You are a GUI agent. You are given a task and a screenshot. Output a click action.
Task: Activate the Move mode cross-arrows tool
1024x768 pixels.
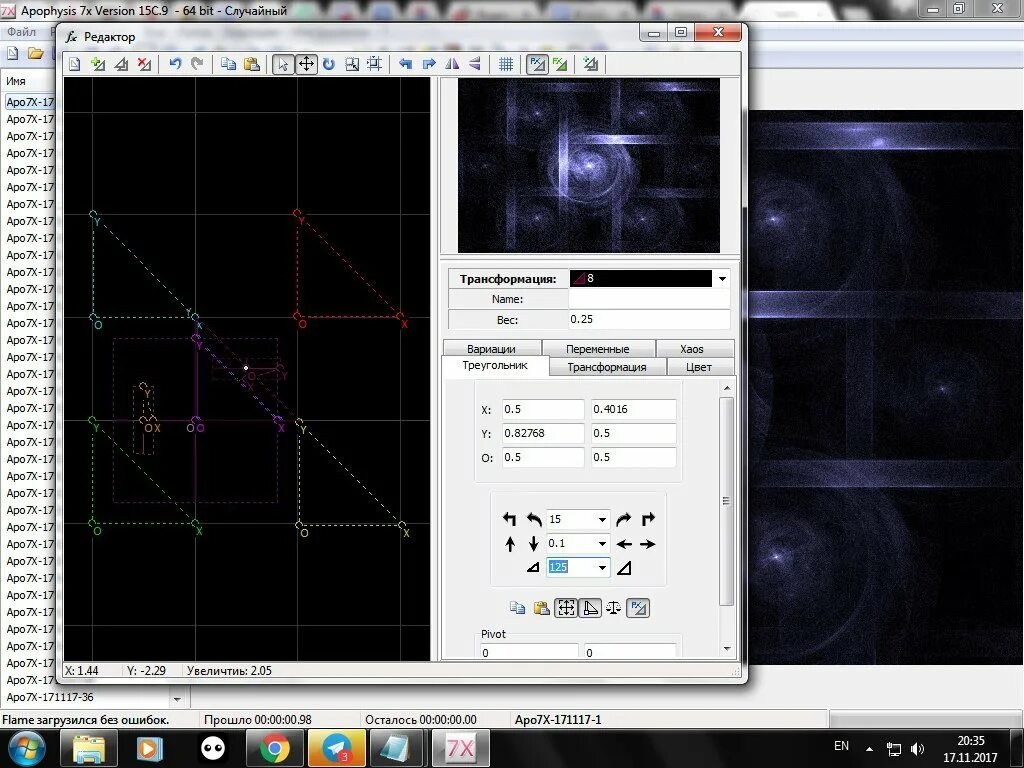pyautogui.click(x=306, y=64)
